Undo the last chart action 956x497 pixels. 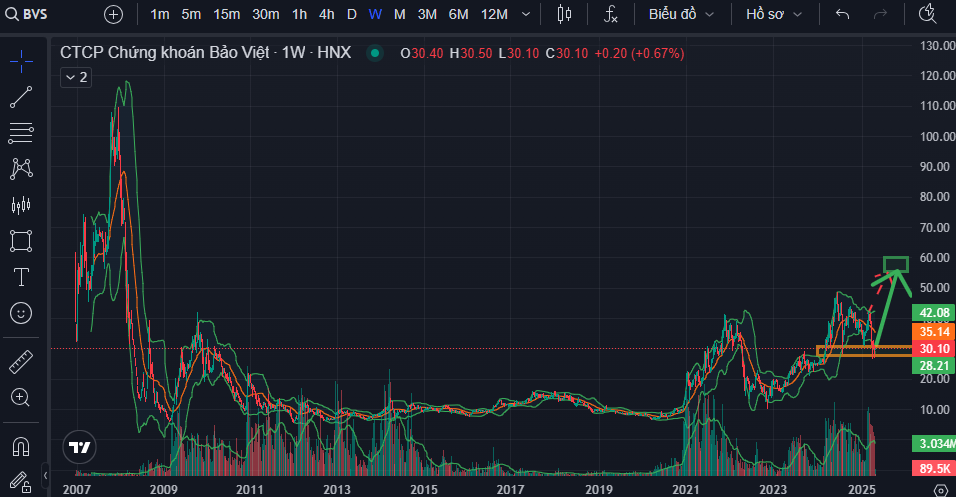click(843, 14)
